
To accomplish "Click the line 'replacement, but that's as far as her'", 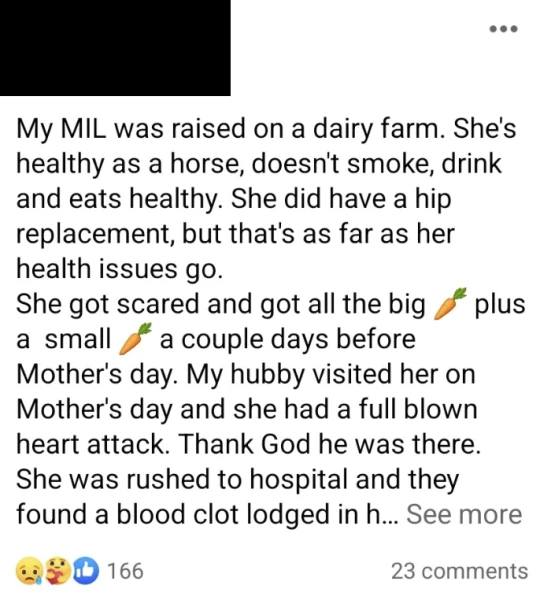I will (235, 233).
